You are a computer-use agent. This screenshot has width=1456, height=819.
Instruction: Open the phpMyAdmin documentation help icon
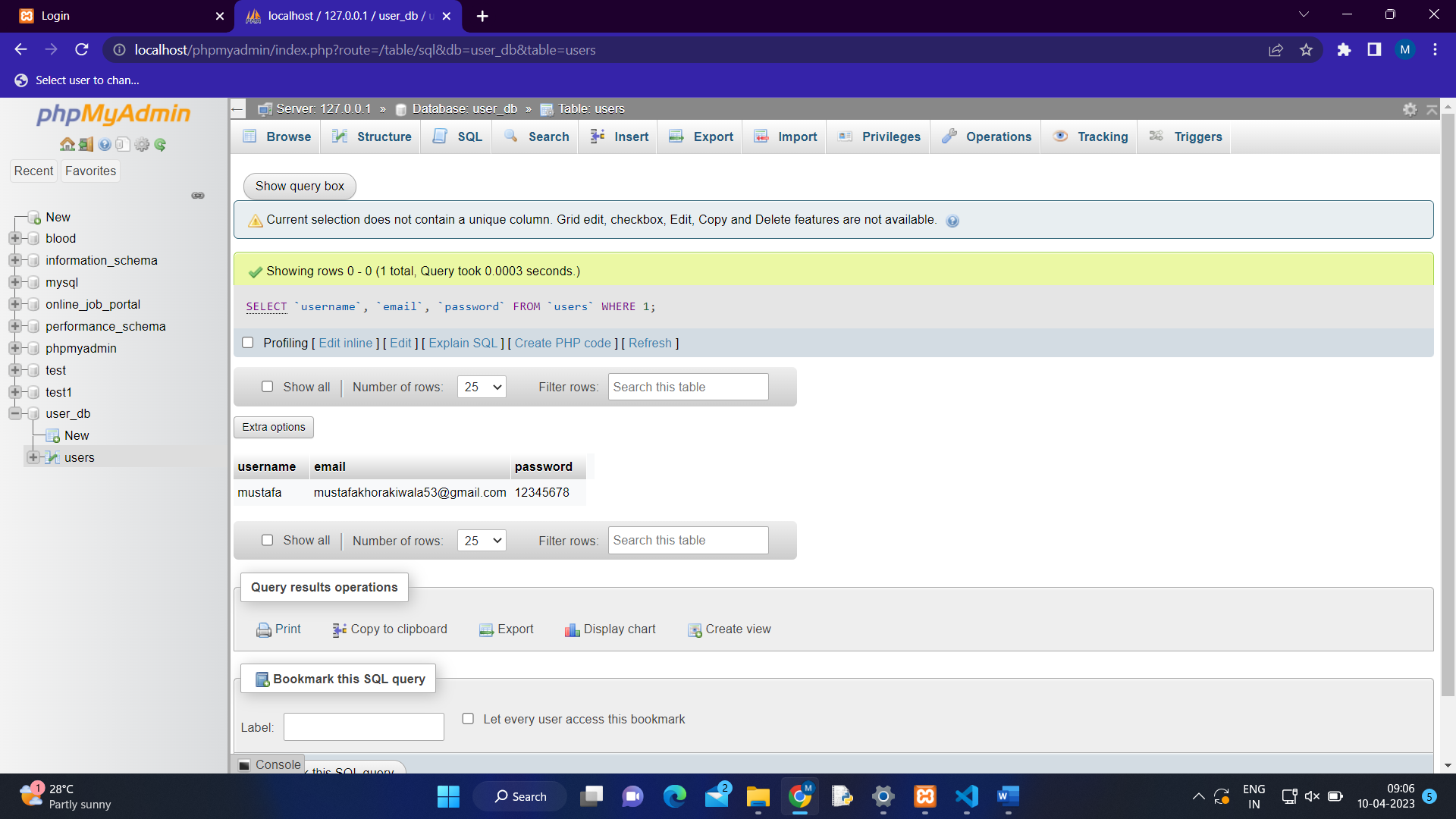point(105,144)
